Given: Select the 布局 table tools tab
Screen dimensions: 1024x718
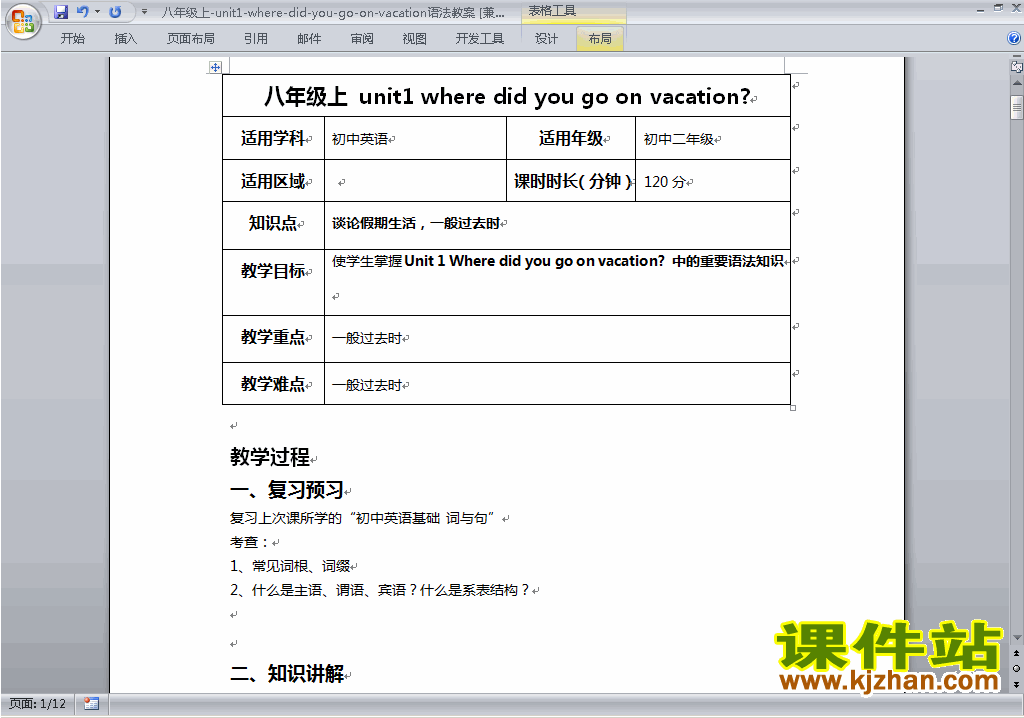Looking at the screenshot, I should click(x=600, y=39).
